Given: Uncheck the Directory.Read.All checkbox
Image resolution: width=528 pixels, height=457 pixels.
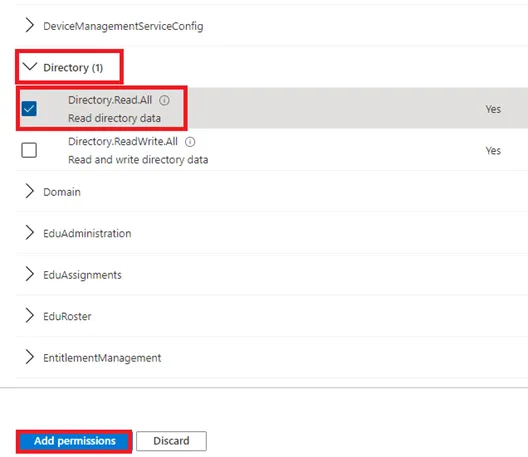Looking at the screenshot, I should pyautogui.click(x=29, y=108).
